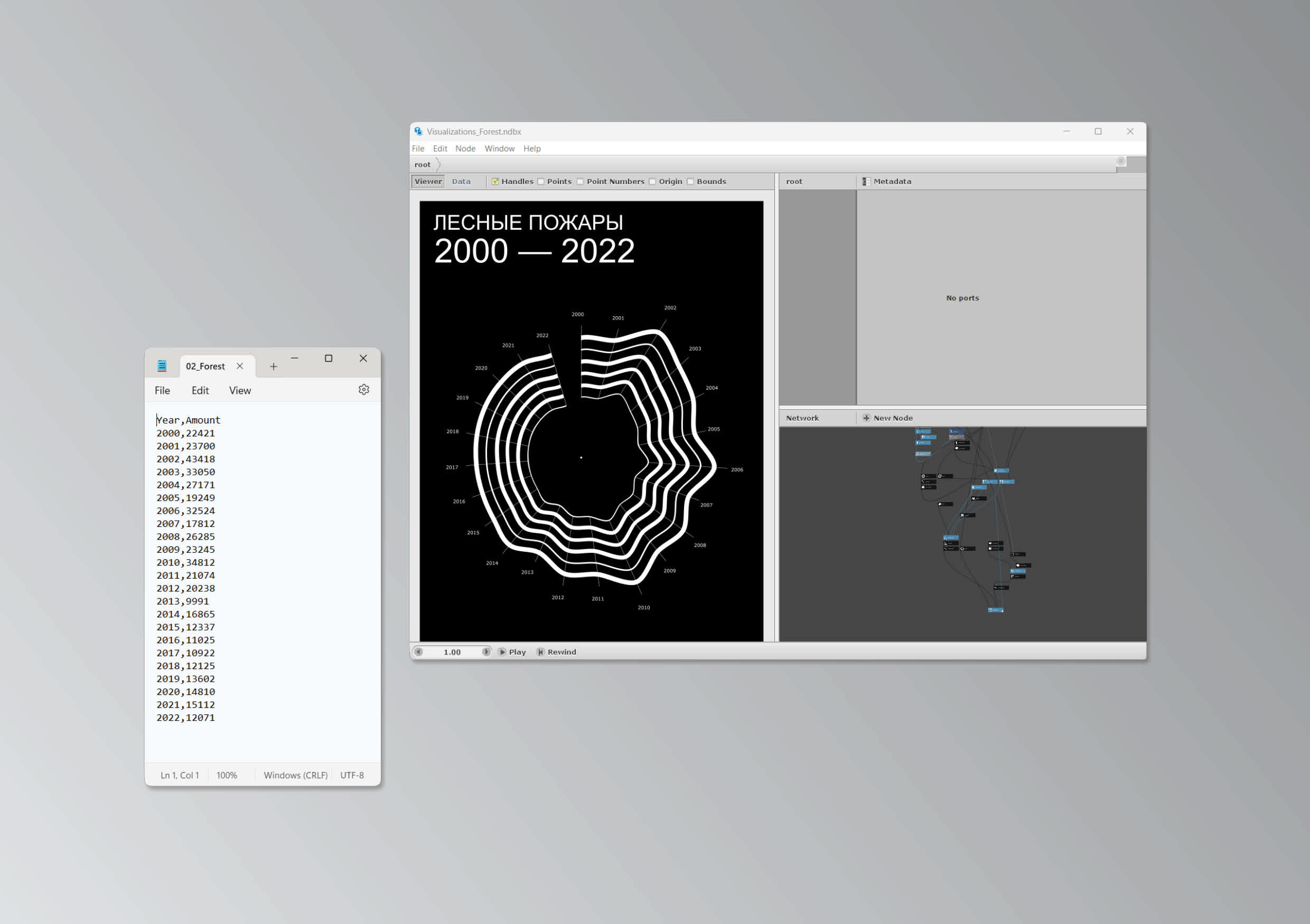Decrease frame number with left arrow
The image size is (1310, 924).
point(418,652)
